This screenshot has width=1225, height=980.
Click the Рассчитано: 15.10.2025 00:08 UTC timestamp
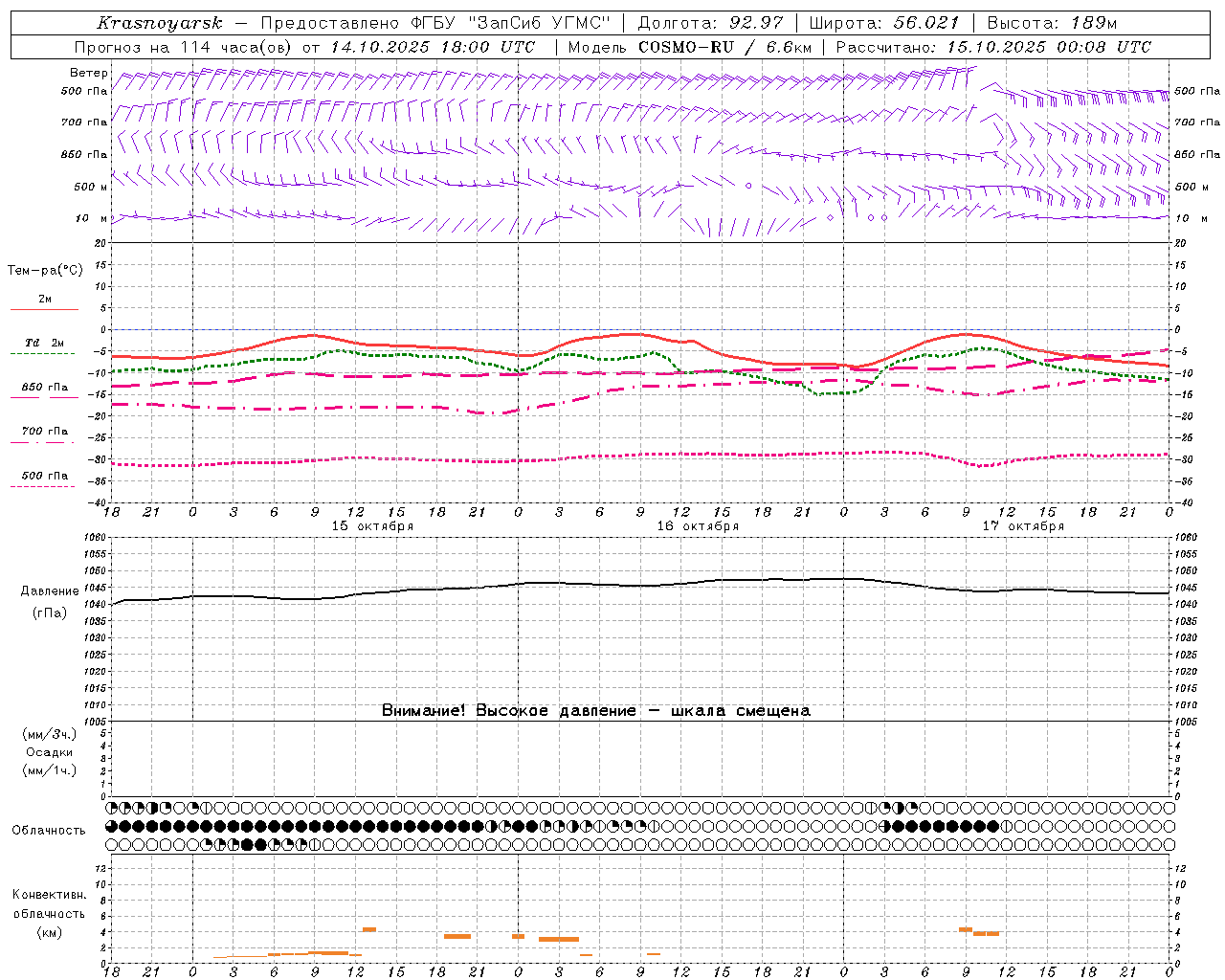(993, 47)
